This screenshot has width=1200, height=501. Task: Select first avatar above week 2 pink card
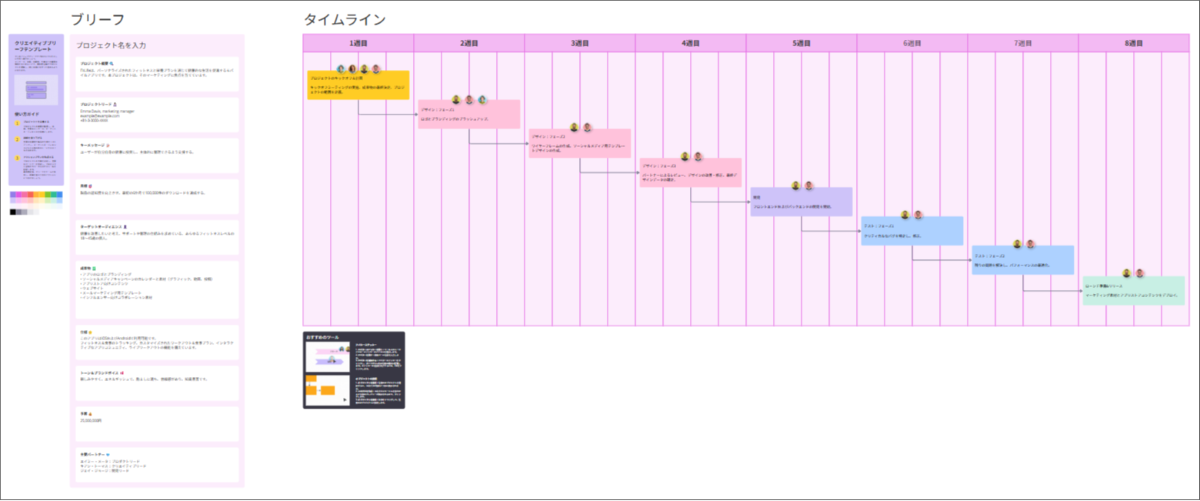tap(457, 99)
